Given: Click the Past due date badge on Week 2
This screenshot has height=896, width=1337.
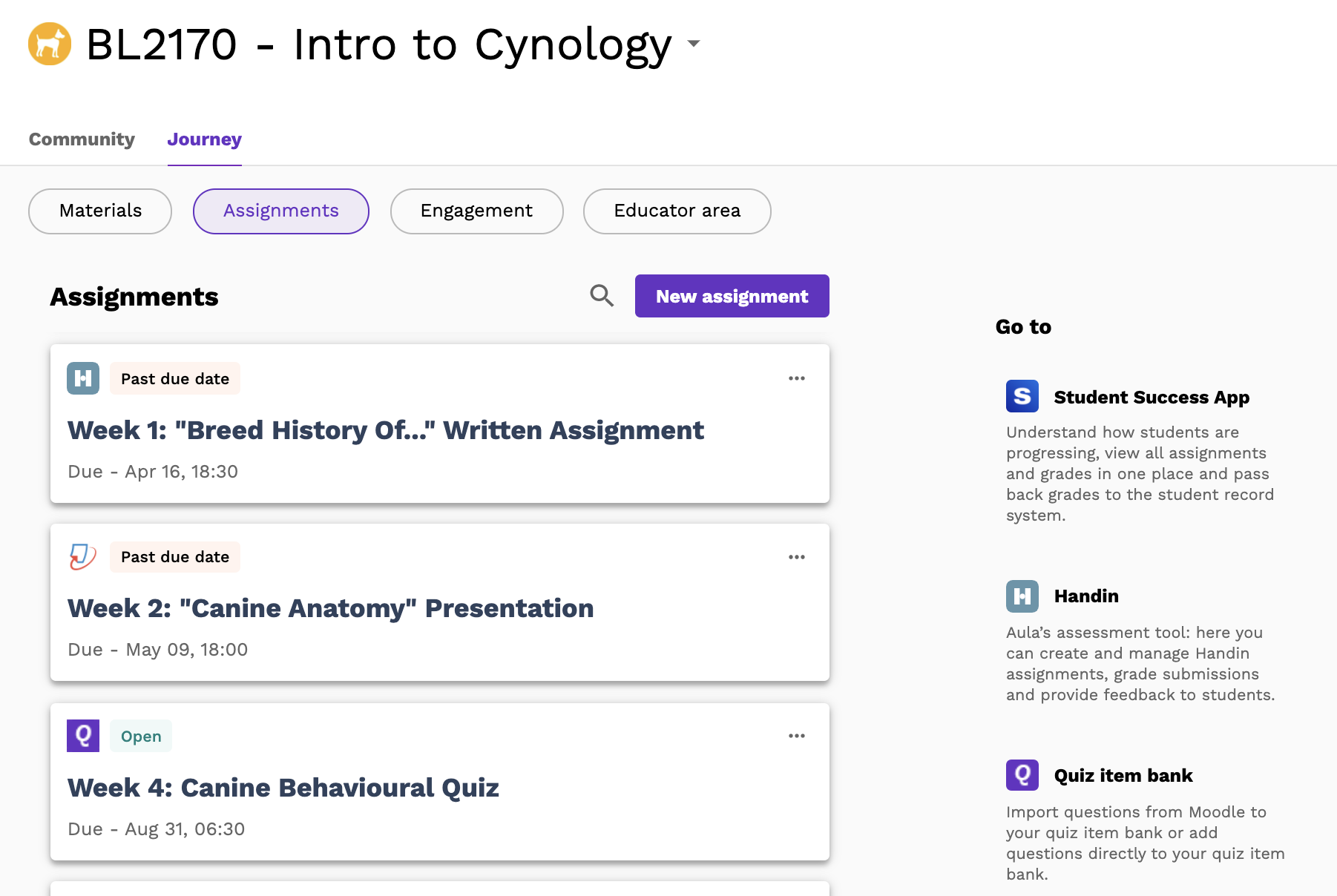Looking at the screenshot, I should 175,557.
